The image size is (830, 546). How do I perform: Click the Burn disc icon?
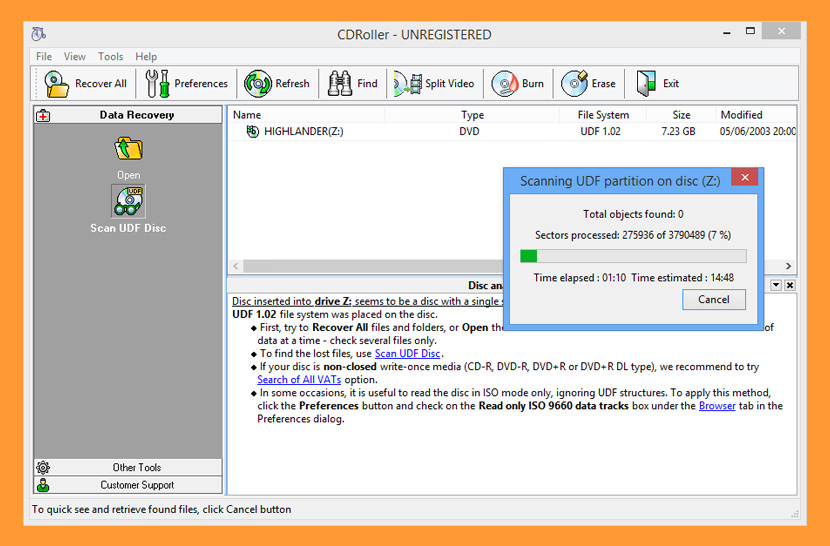click(x=504, y=84)
